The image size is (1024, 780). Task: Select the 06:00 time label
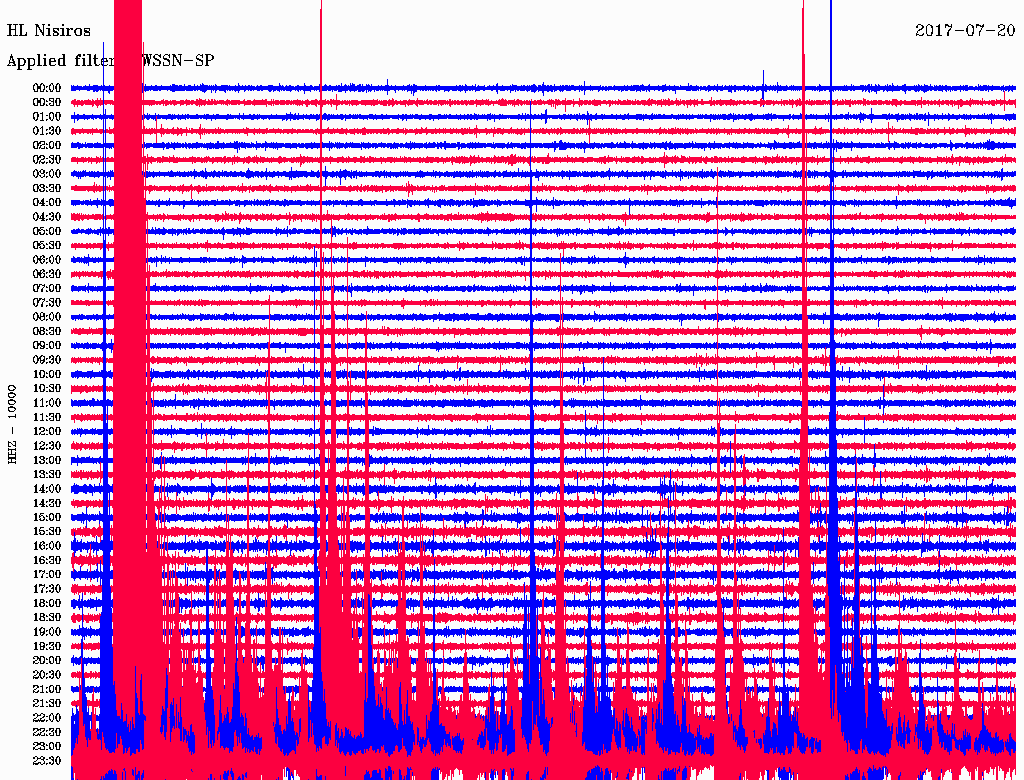coord(47,259)
